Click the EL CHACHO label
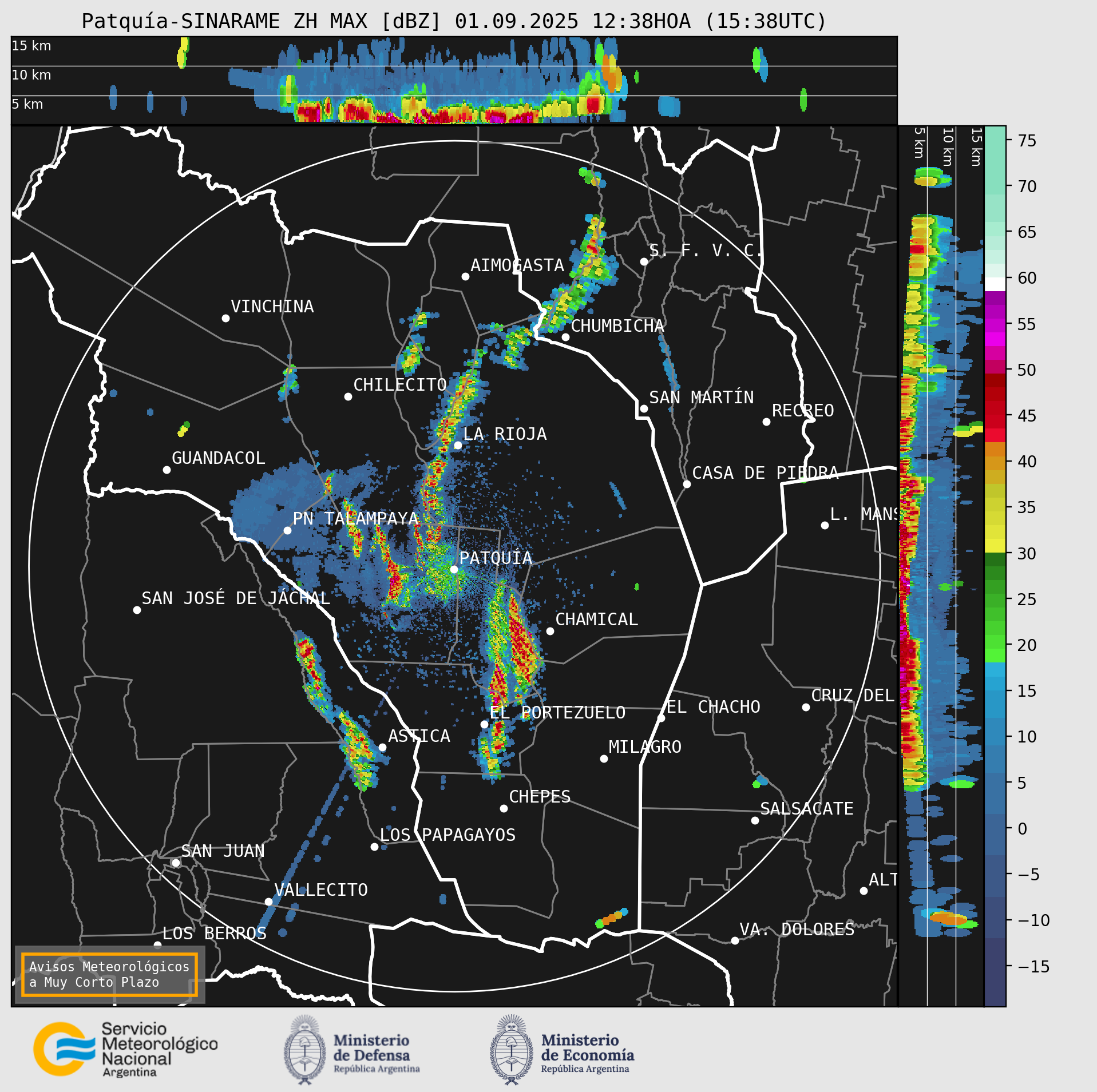 point(714,707)
